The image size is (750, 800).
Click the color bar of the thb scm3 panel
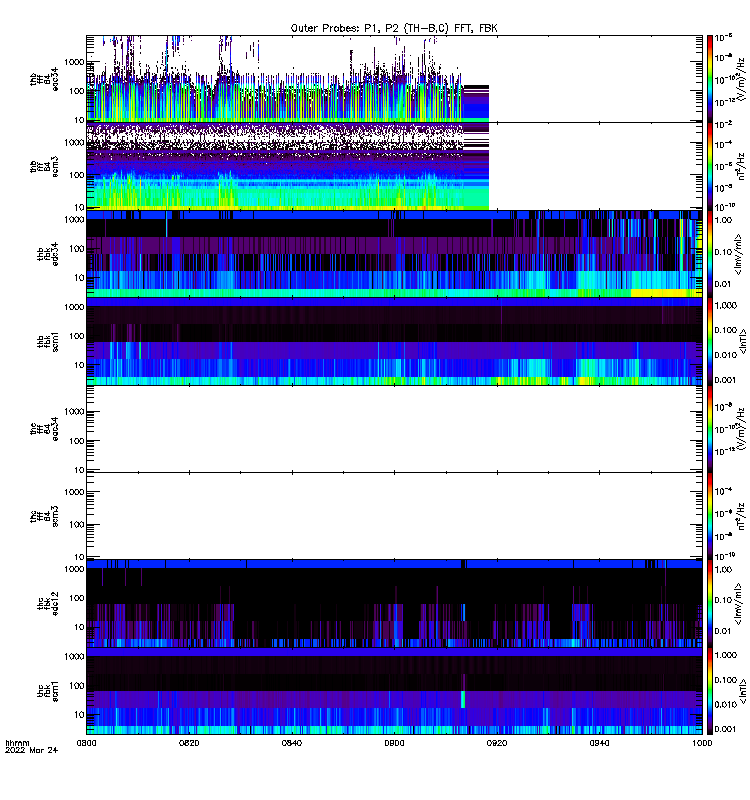pyautogui.click(x=709, y=166)
